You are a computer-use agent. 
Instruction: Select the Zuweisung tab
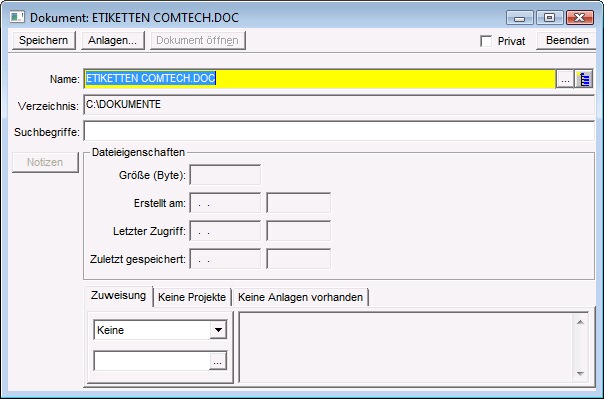(x=118, y=296)
